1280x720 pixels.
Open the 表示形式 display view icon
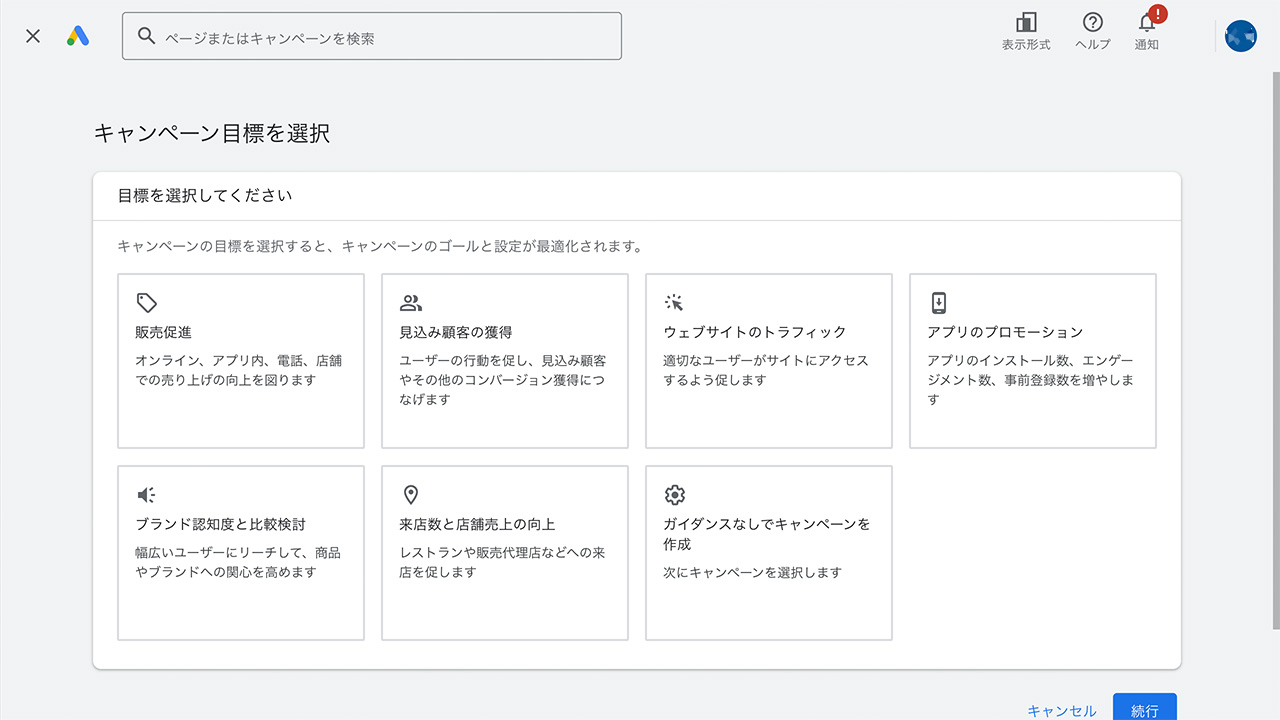point(1025,28)
